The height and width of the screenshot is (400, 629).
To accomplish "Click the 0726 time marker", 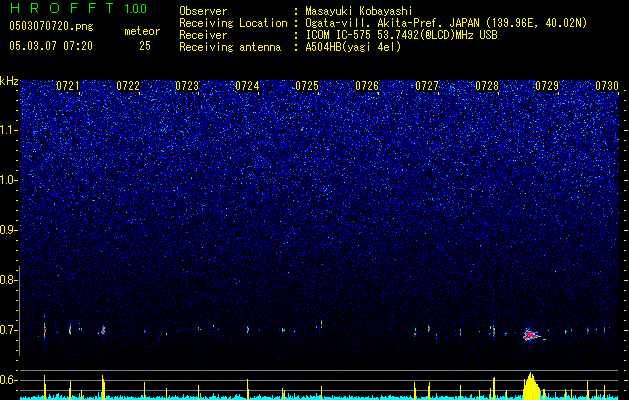I will (367, 86).
